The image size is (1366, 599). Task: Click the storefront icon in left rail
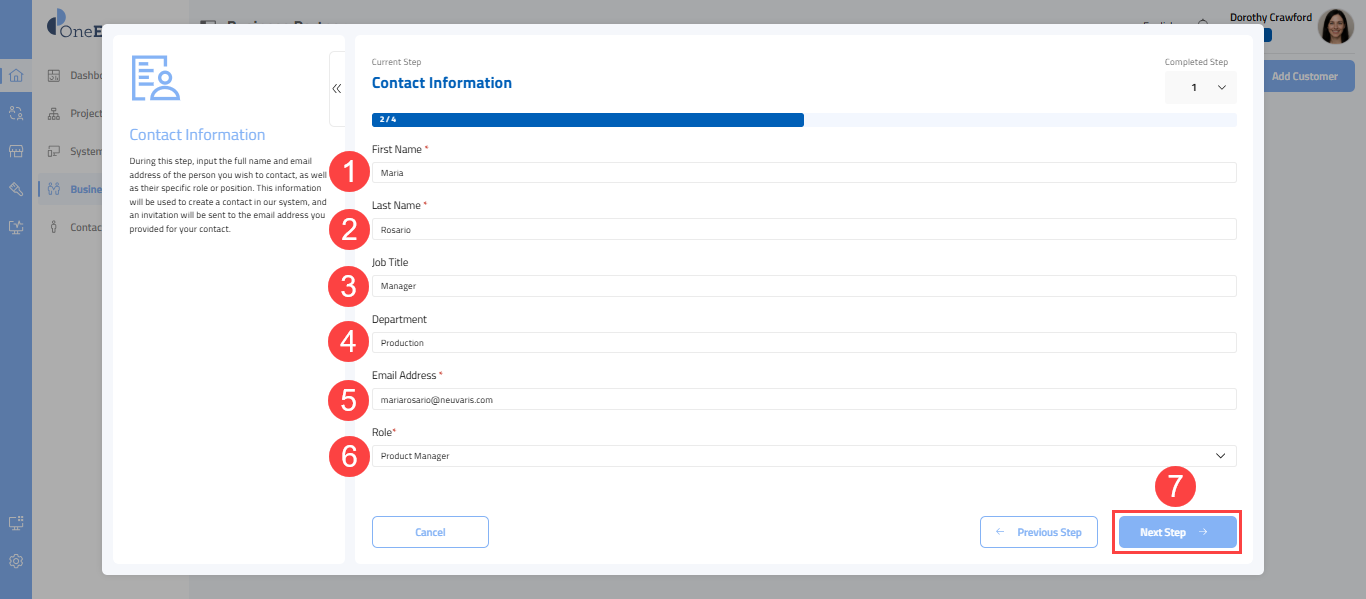tap(16, 151)
